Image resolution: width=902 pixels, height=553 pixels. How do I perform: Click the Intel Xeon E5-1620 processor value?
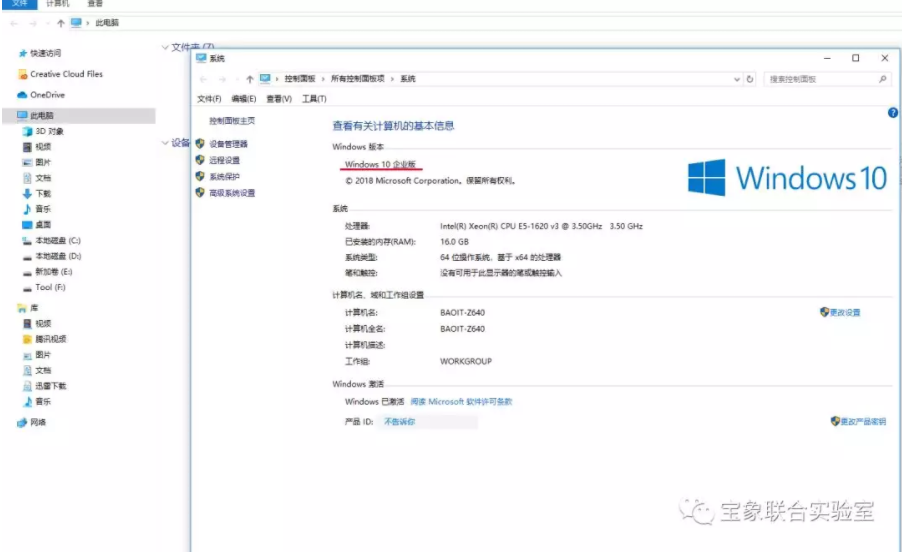coord(541,226)
